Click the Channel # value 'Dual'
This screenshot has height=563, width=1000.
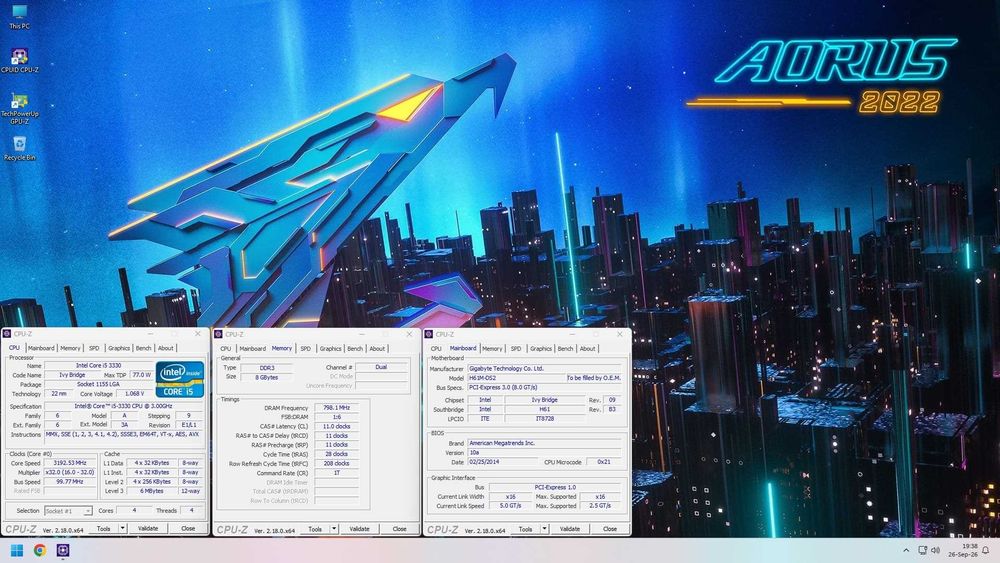click(x=381, y=367)
